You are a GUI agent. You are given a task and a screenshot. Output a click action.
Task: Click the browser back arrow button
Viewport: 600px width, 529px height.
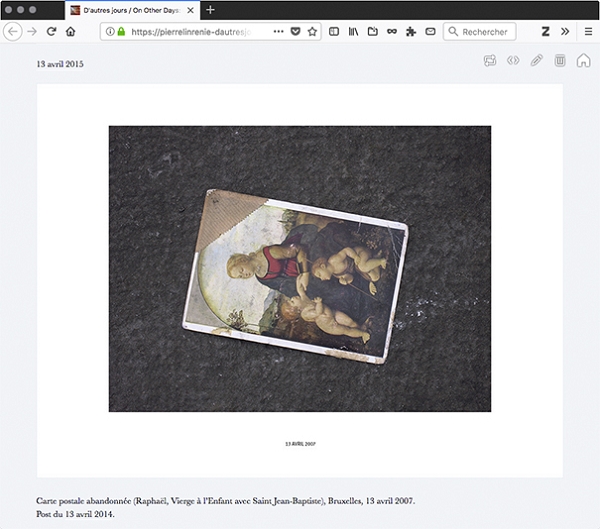13,31
